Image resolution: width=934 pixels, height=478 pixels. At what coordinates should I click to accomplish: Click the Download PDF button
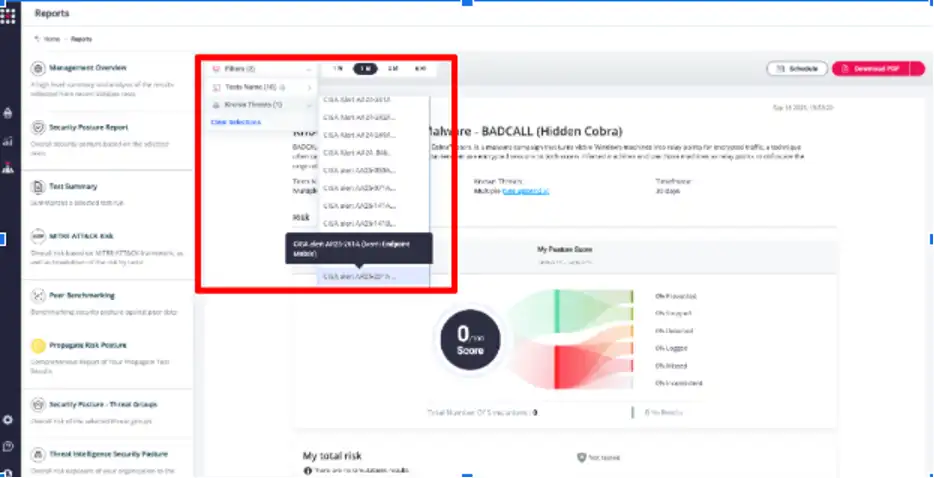pyautogui.click(x=871, y=69)
